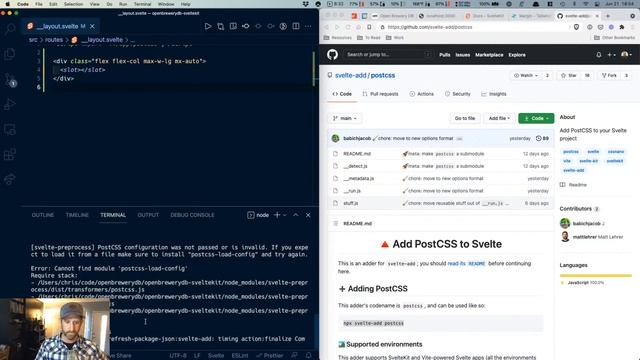Image resolution: width=640 pixels, height=360 pixels.
Task: Open Pulls in GitHub header
Action: click(445, 55)
